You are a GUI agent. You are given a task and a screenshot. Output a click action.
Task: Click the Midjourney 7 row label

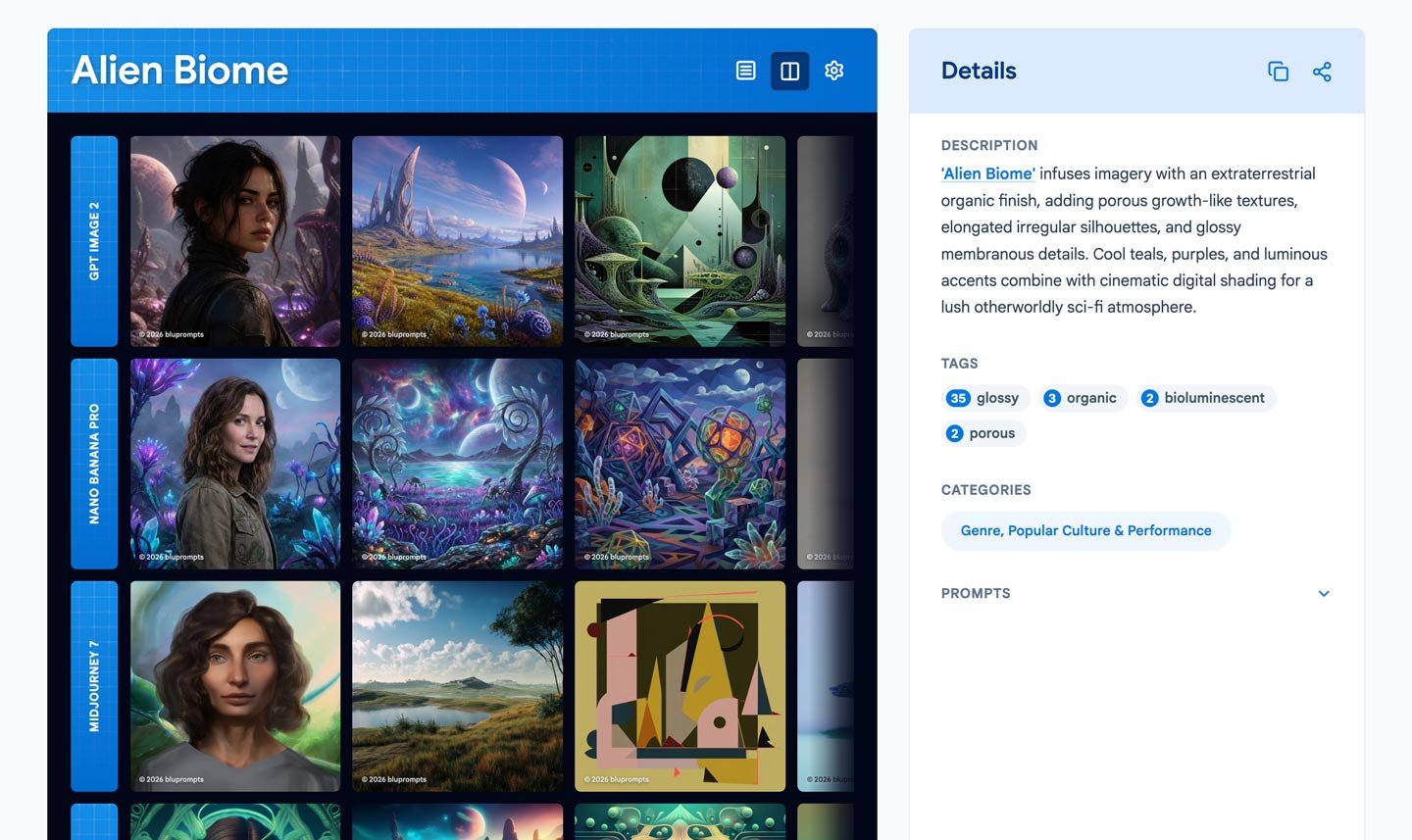coord(94,686)
